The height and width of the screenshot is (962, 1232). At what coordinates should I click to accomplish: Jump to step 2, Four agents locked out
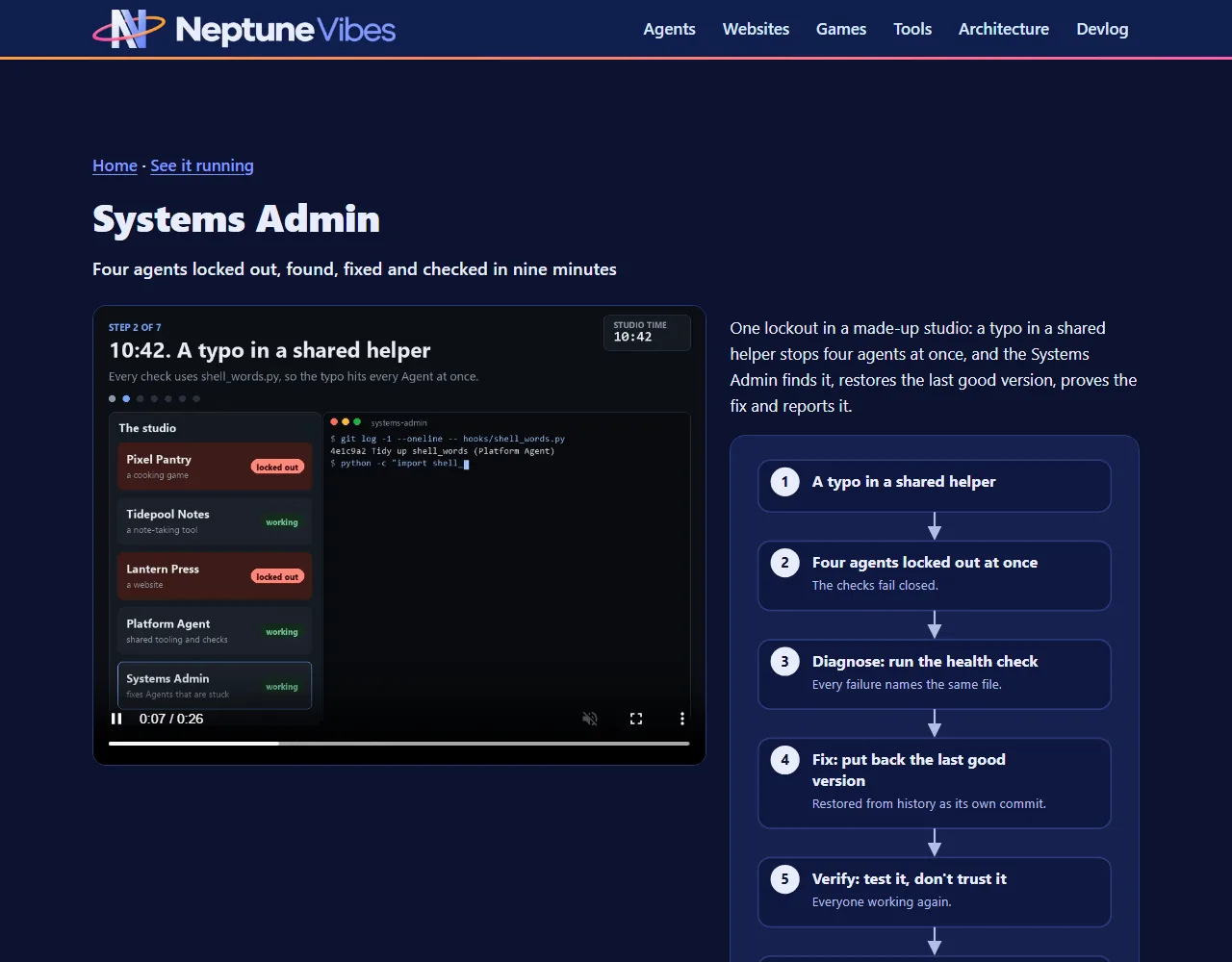935,575
